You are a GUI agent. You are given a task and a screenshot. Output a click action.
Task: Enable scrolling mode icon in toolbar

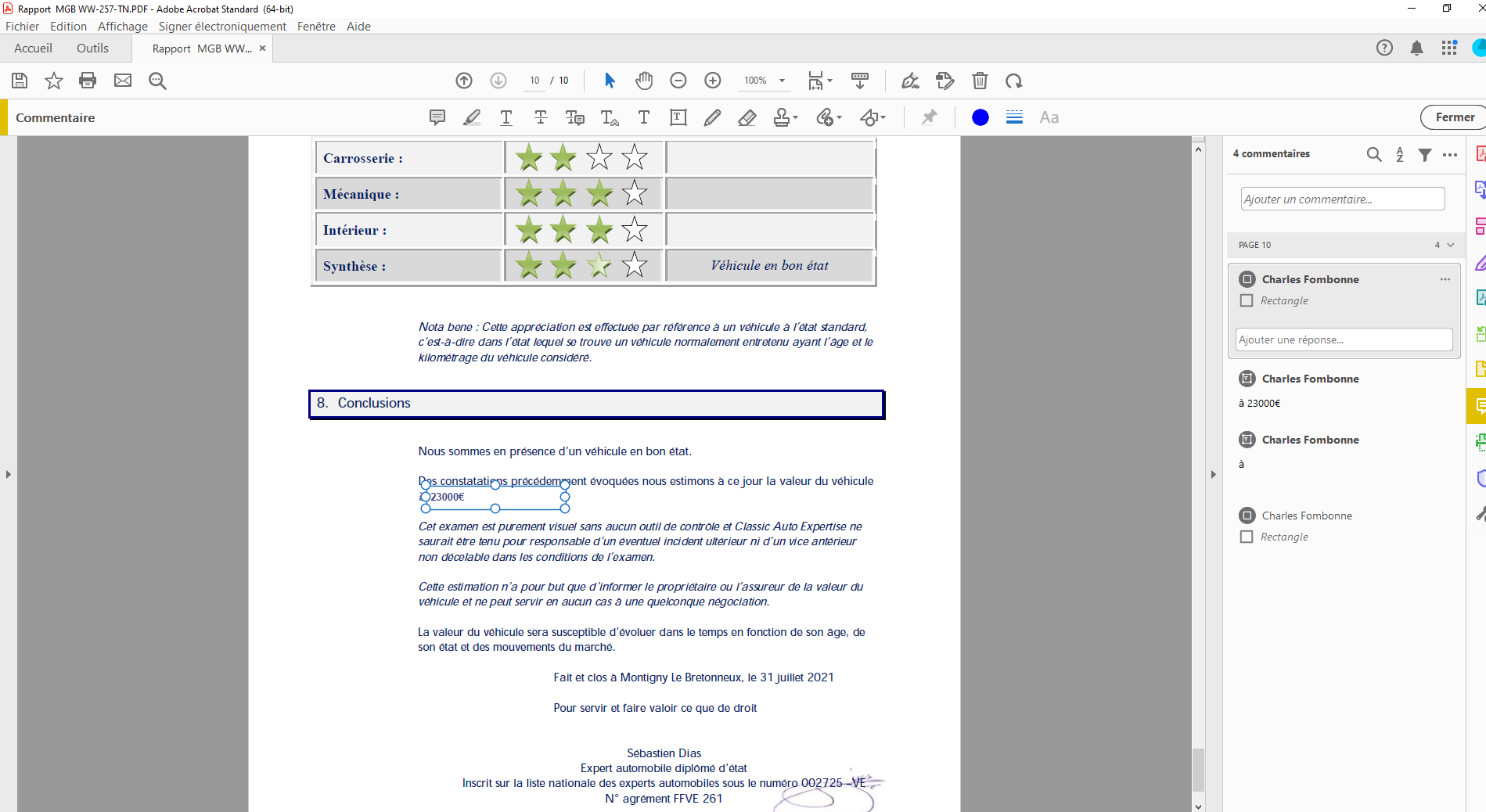(x=860, y=81)
